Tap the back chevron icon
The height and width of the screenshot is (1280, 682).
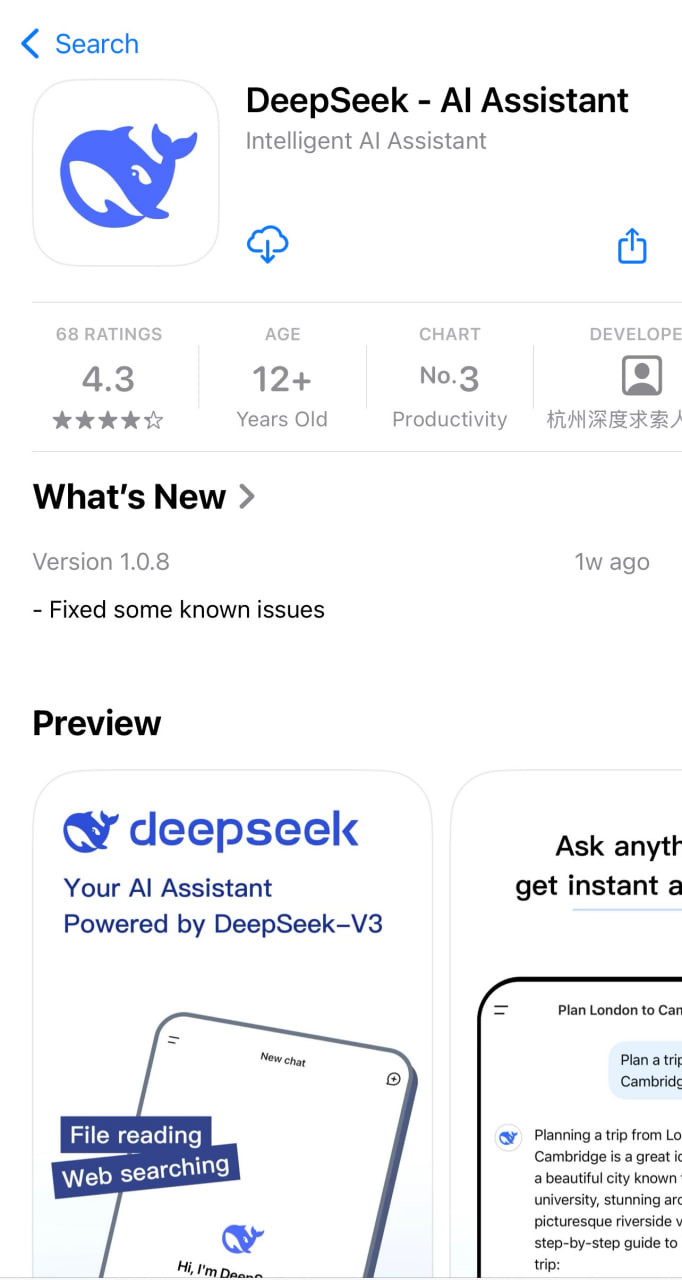click(30, 44)
